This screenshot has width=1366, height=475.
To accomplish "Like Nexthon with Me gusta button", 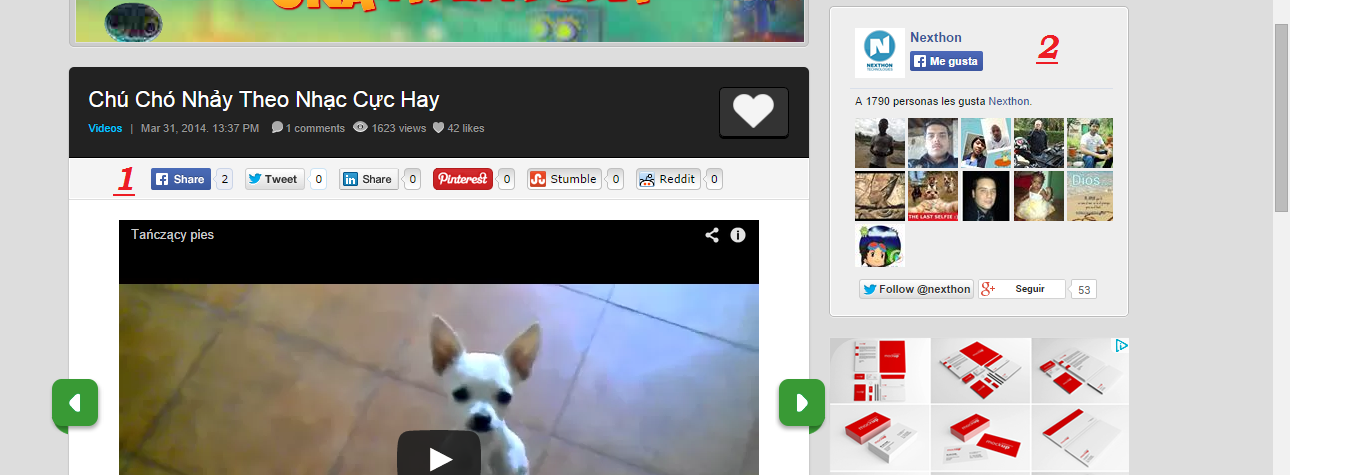I will 946,61.
